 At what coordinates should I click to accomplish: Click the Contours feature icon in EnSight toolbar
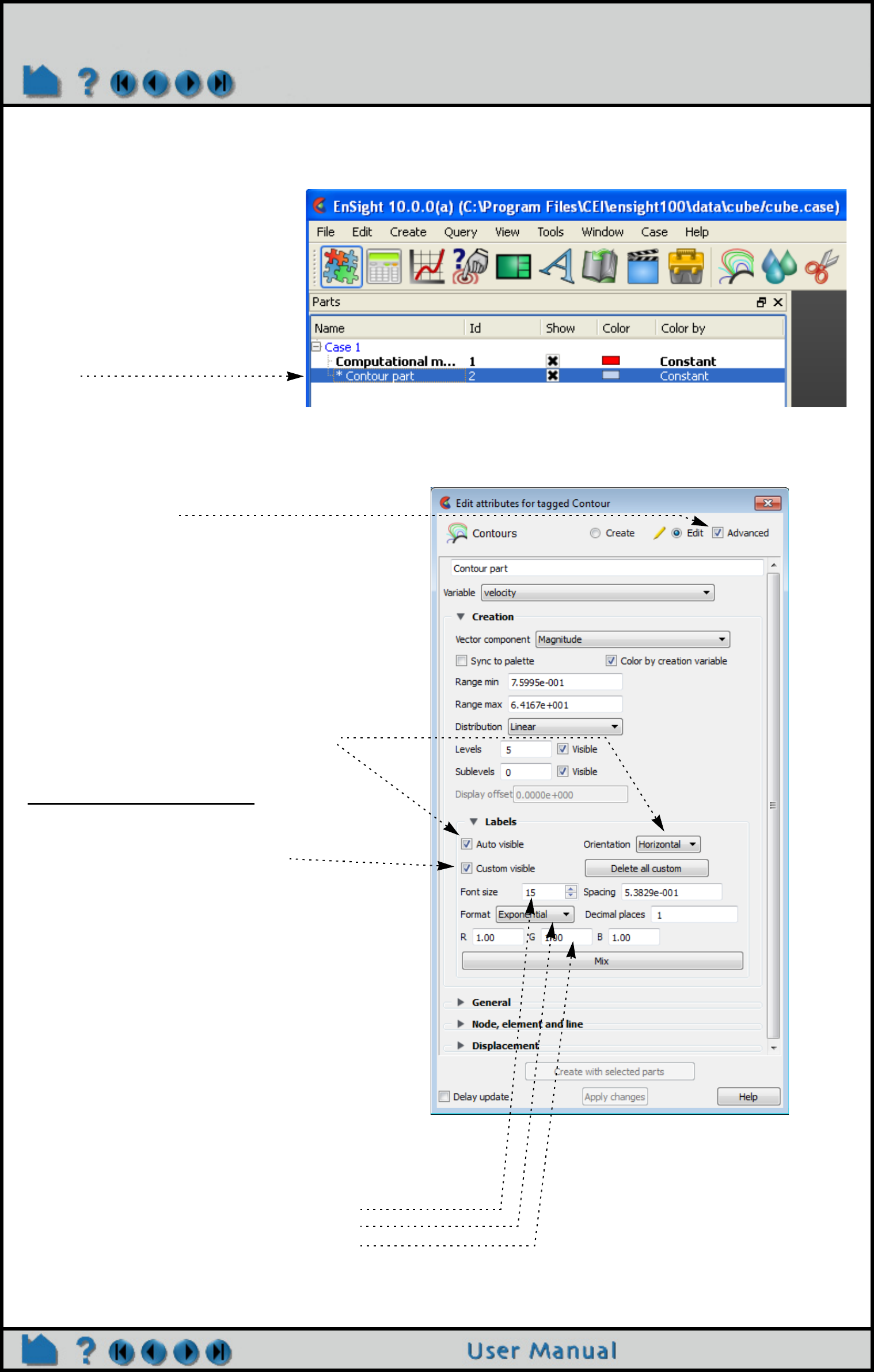pyautogui.click(x=736, y=267)
